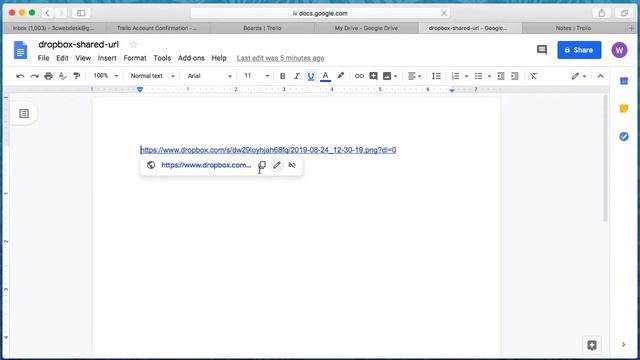Open the Format menu
Viewport: 640px width, 360px height.
pyautogui.click(x=135, y=58)
